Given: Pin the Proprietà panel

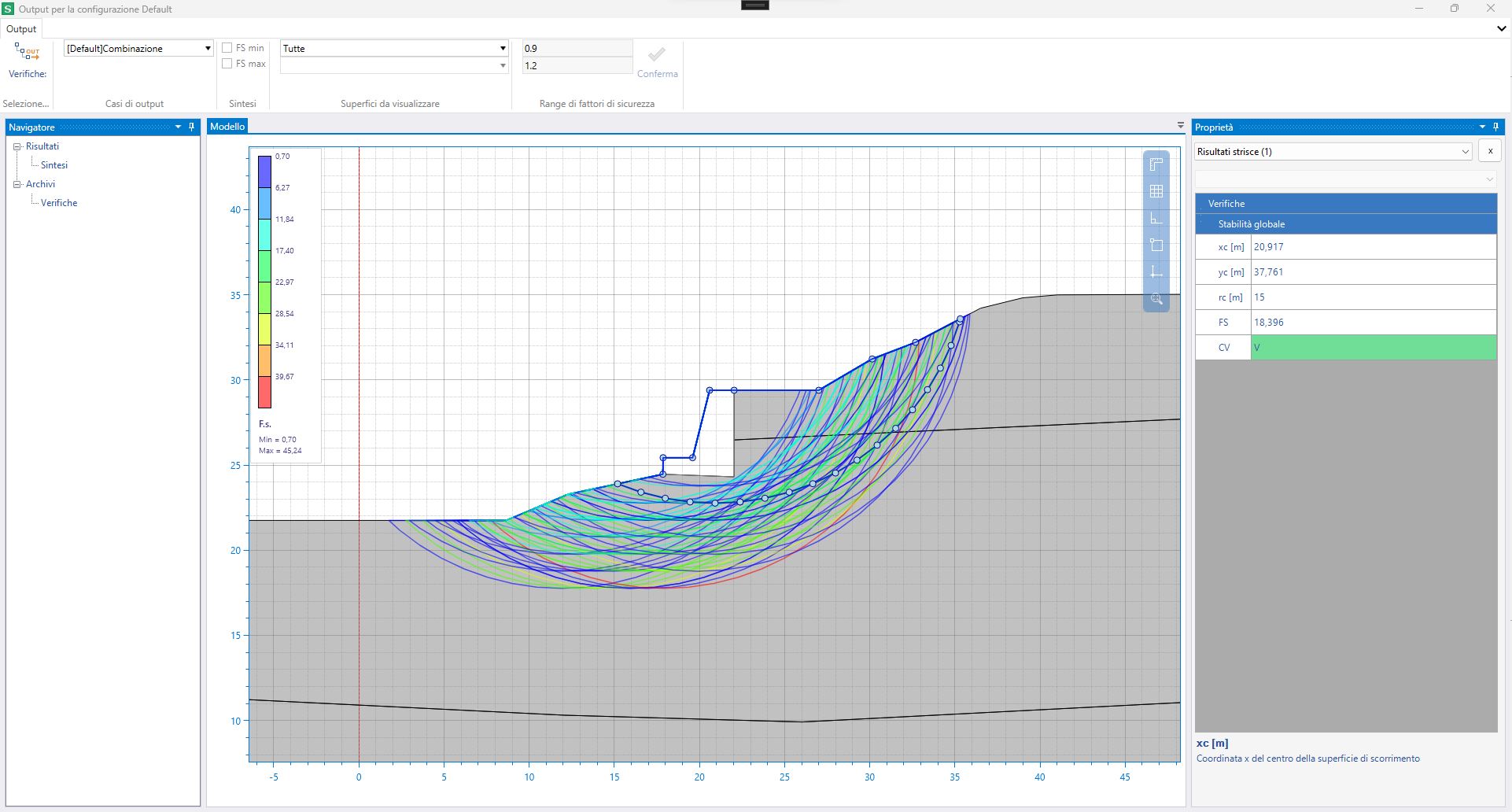Looking at the screenshot, I should (1495, 127).
